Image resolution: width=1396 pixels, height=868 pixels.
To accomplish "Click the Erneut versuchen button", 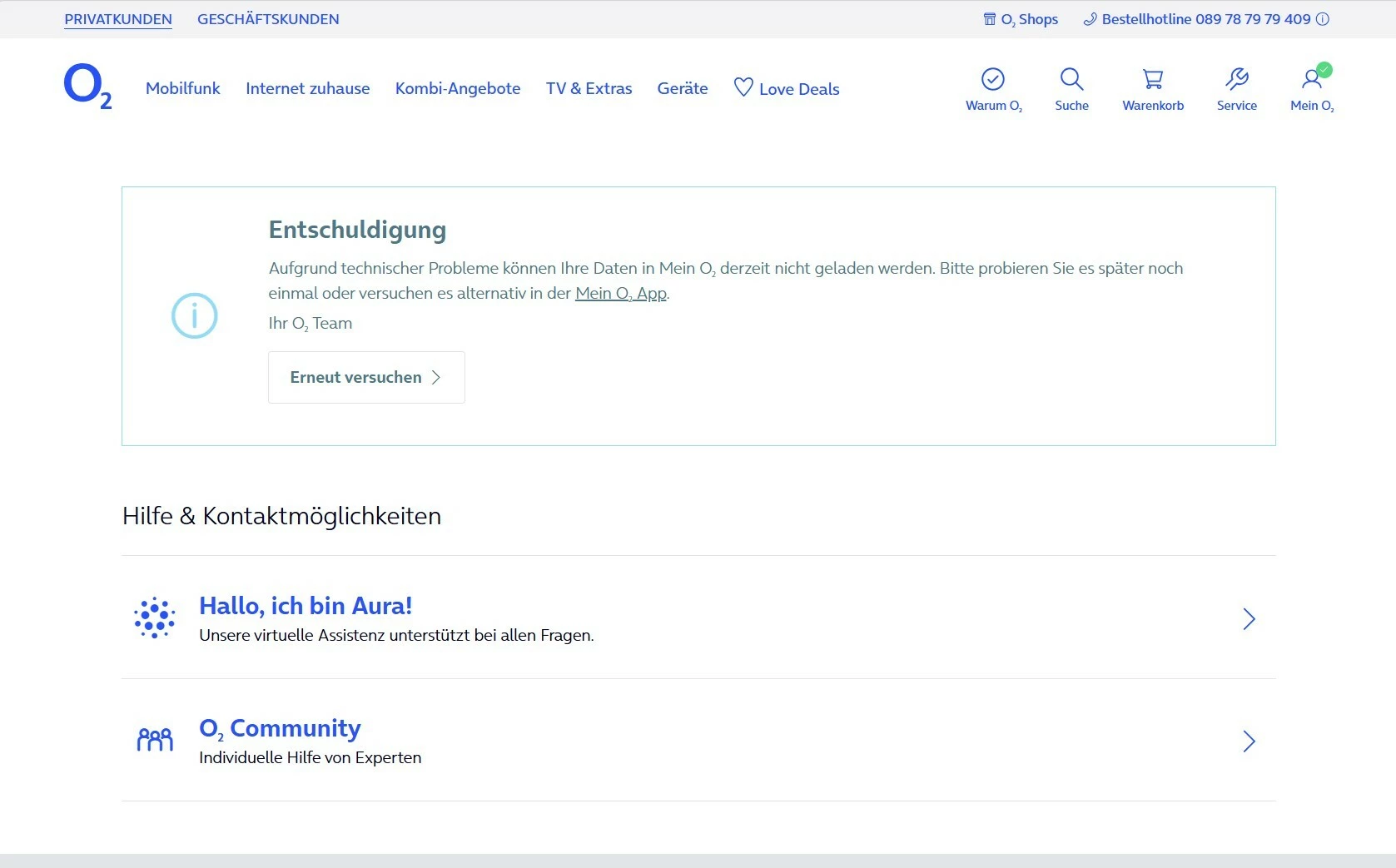I will 366,378.
